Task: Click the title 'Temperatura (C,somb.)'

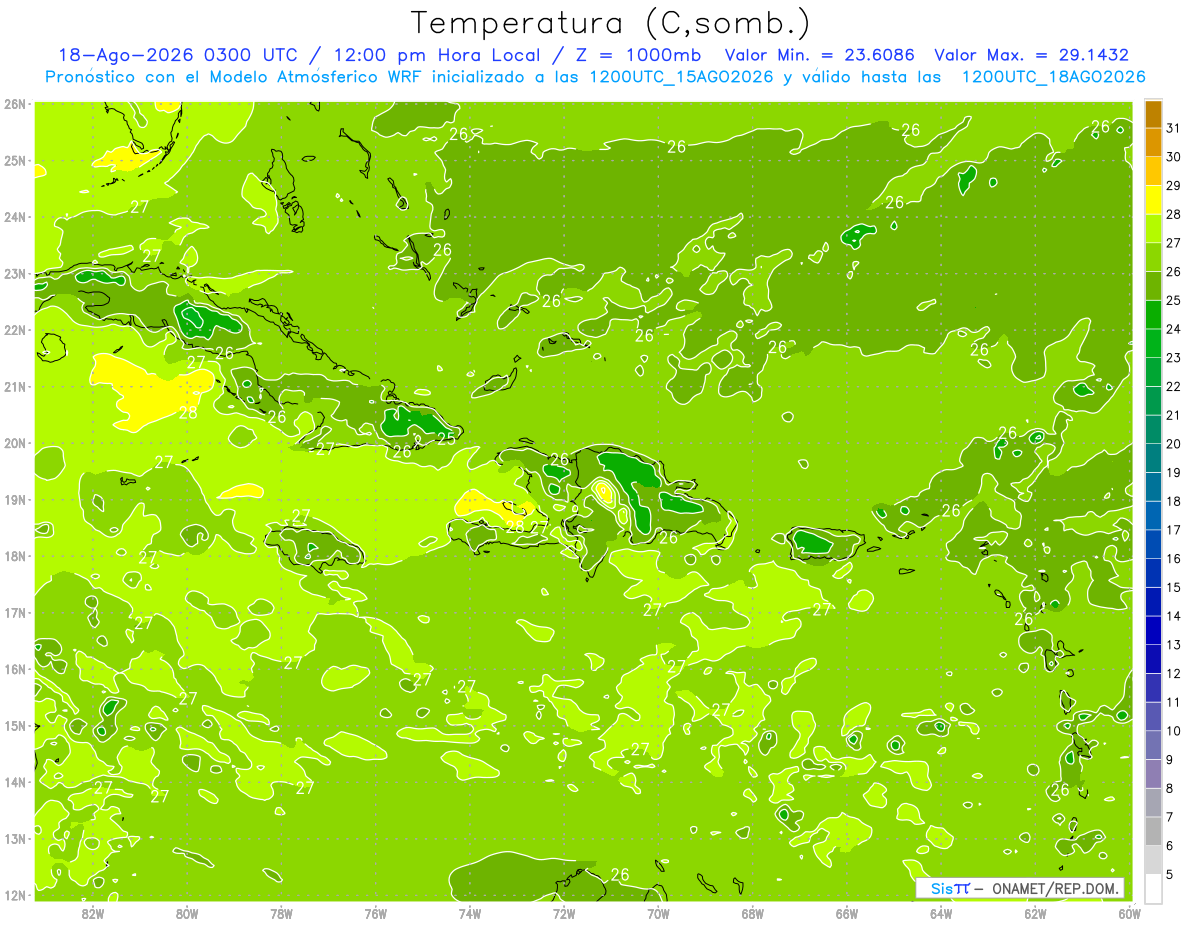Action: point(611,22)
